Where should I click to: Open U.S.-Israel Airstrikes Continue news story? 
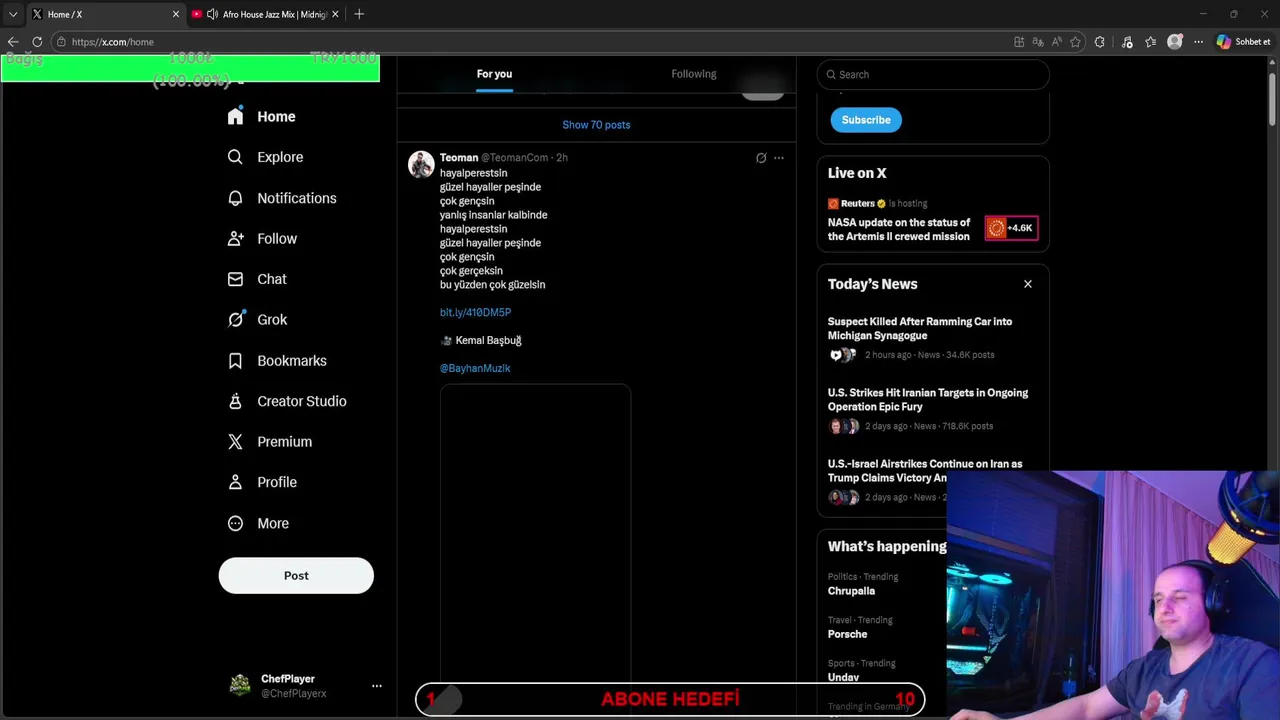click(925, 471)
